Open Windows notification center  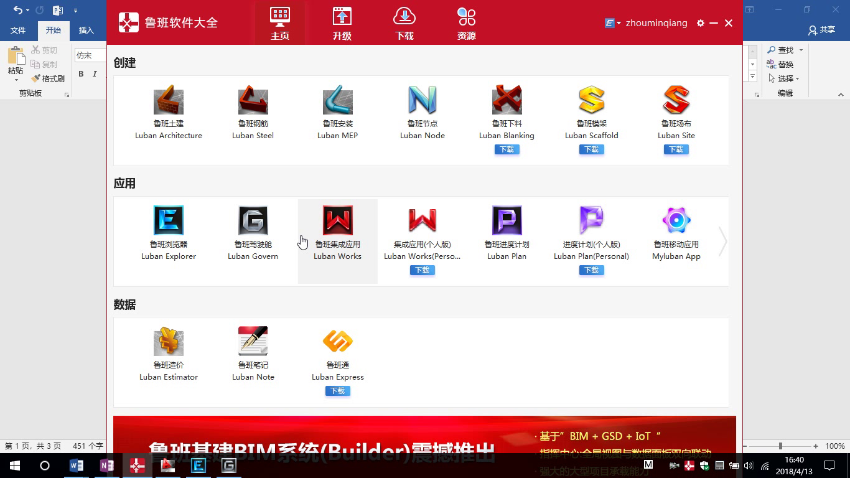[x=829, y=466]
